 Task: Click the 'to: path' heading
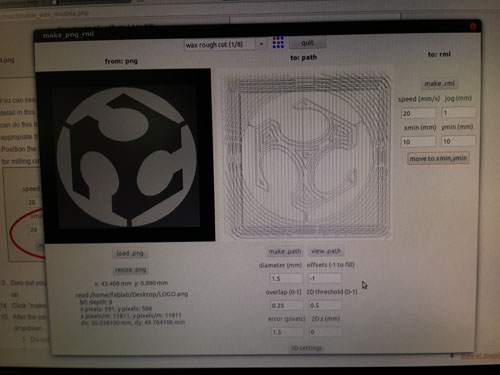coord(303,58)
